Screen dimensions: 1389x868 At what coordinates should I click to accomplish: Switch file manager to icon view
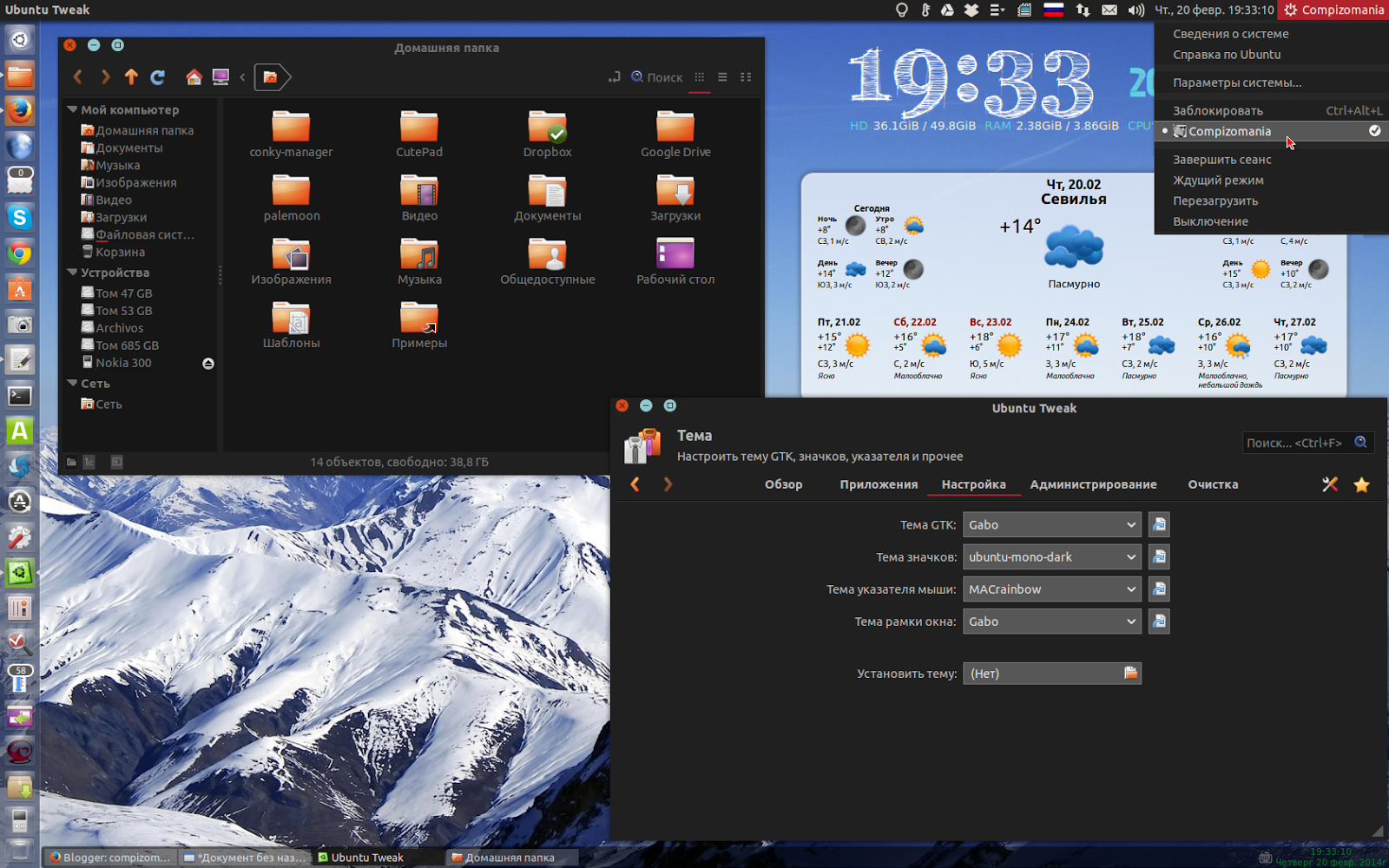pyautogui.click(x=700, y=77)
